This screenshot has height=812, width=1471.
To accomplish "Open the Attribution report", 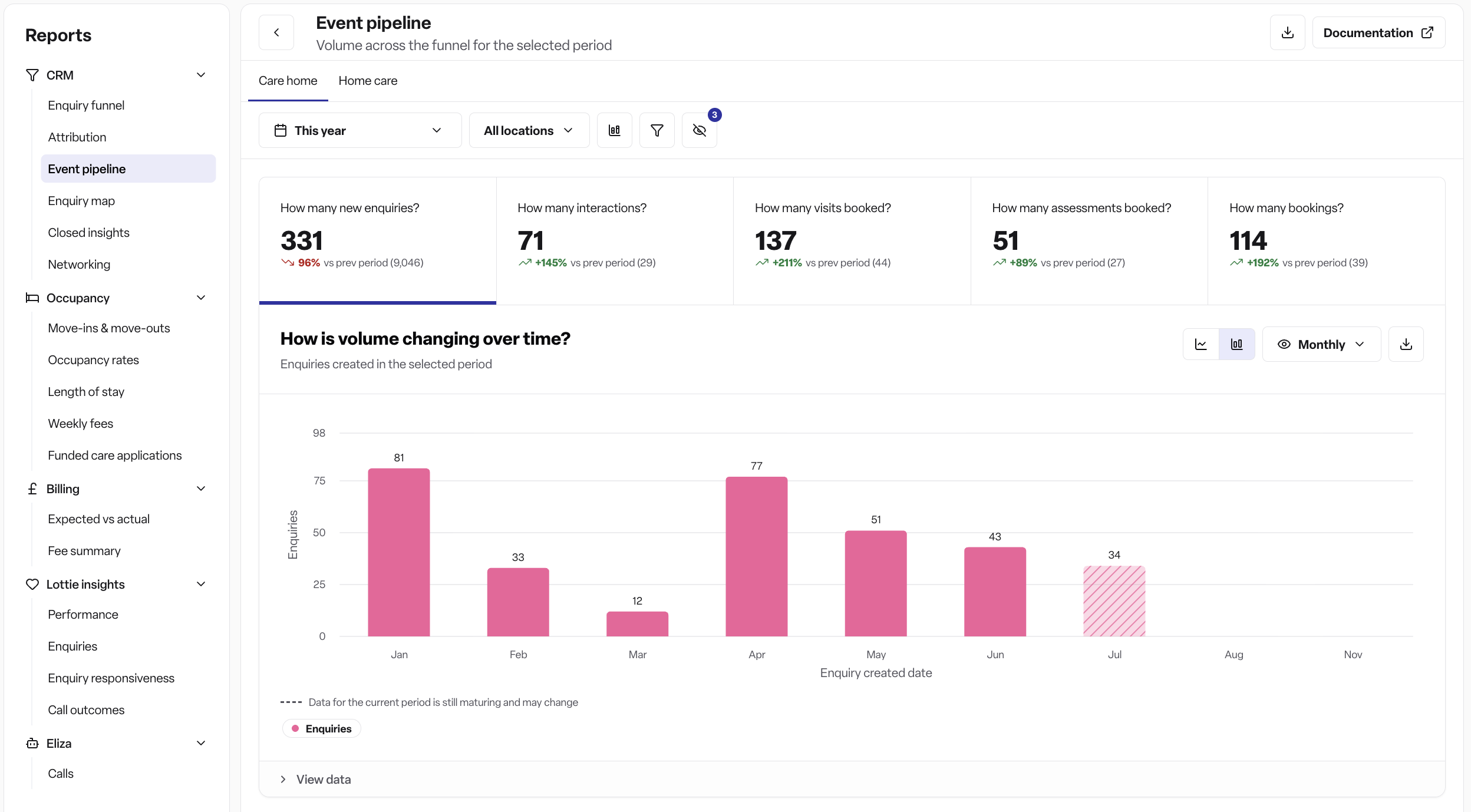I will [x=128, y=137].
